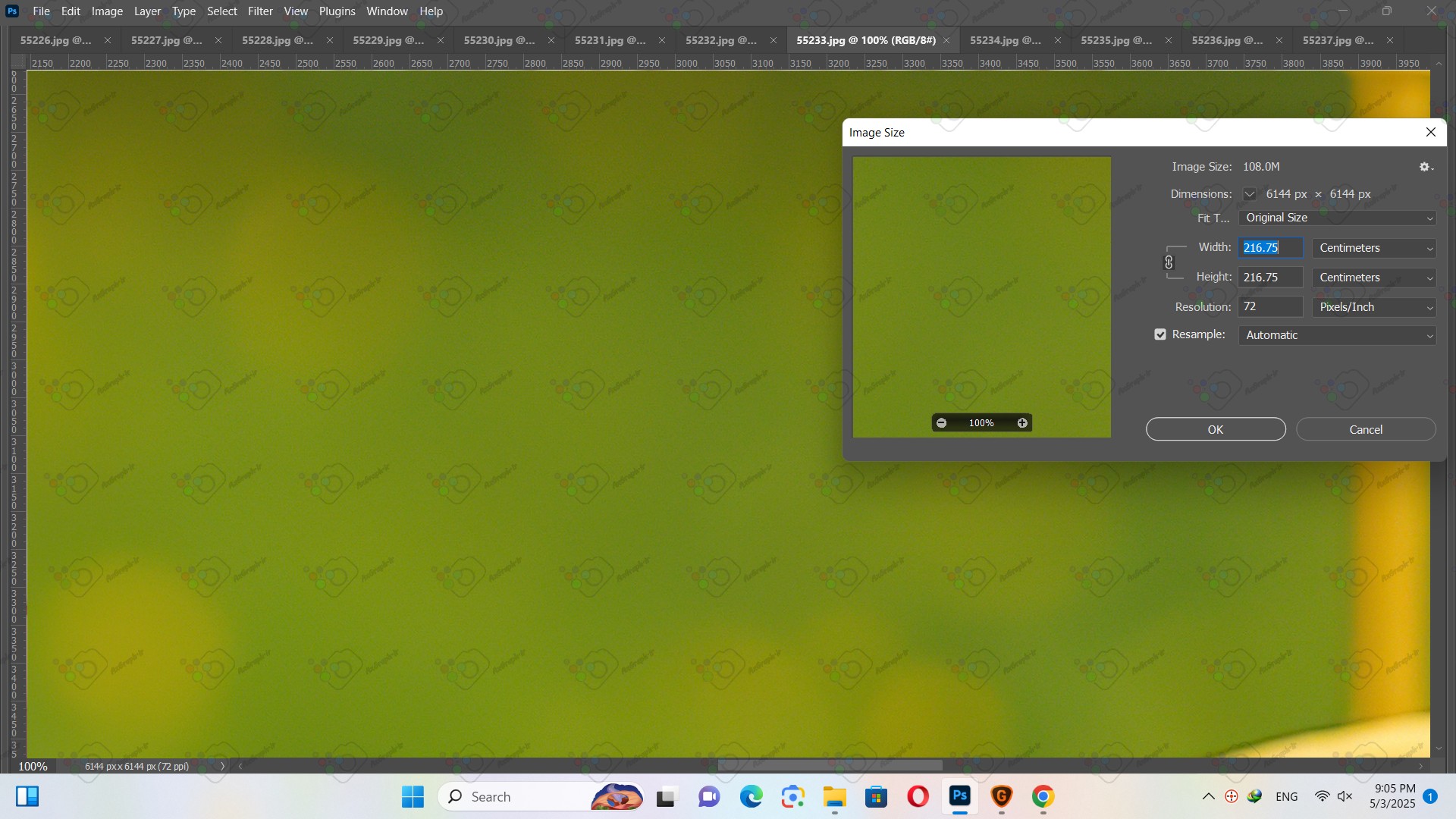Open the Plugins menu
Image resolution: width=1456 pixels, height=819 pixels.
click(x=337, y=11)
